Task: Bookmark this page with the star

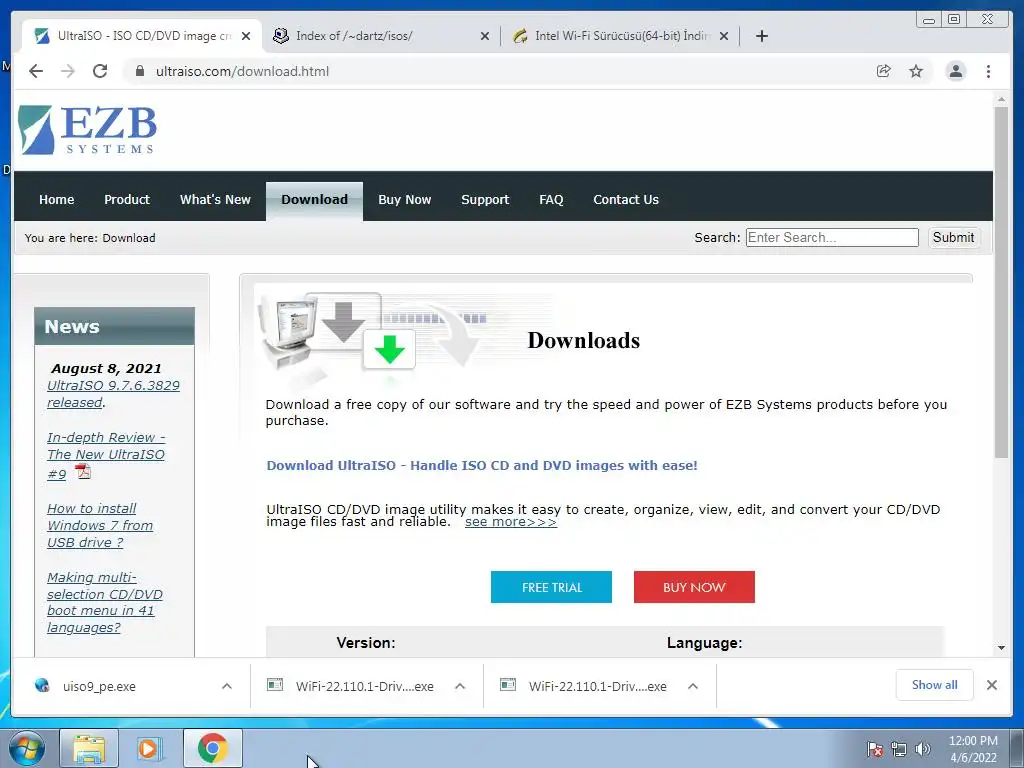Action: [916, 71]
